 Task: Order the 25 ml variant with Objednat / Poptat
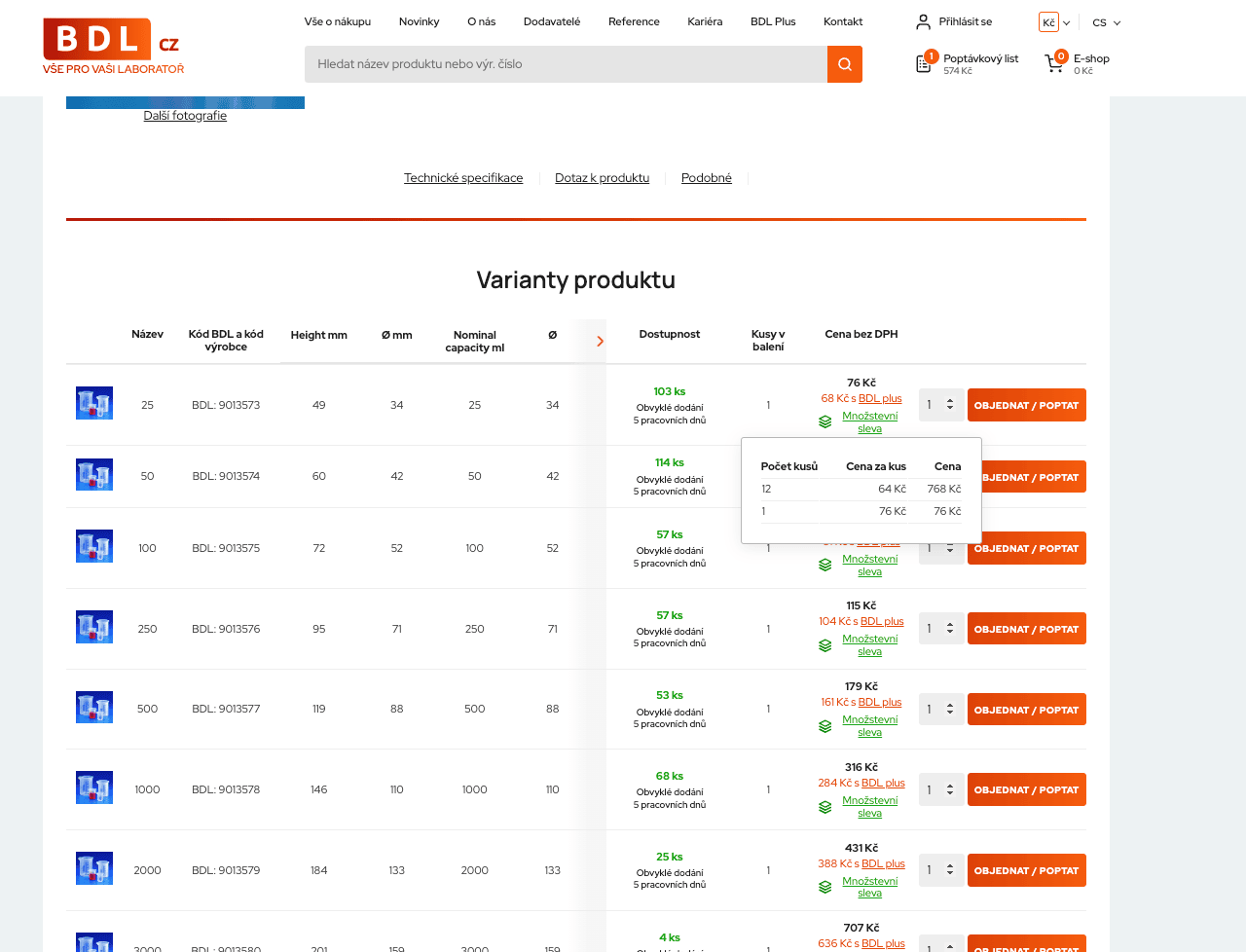[x=1027, y=405]
